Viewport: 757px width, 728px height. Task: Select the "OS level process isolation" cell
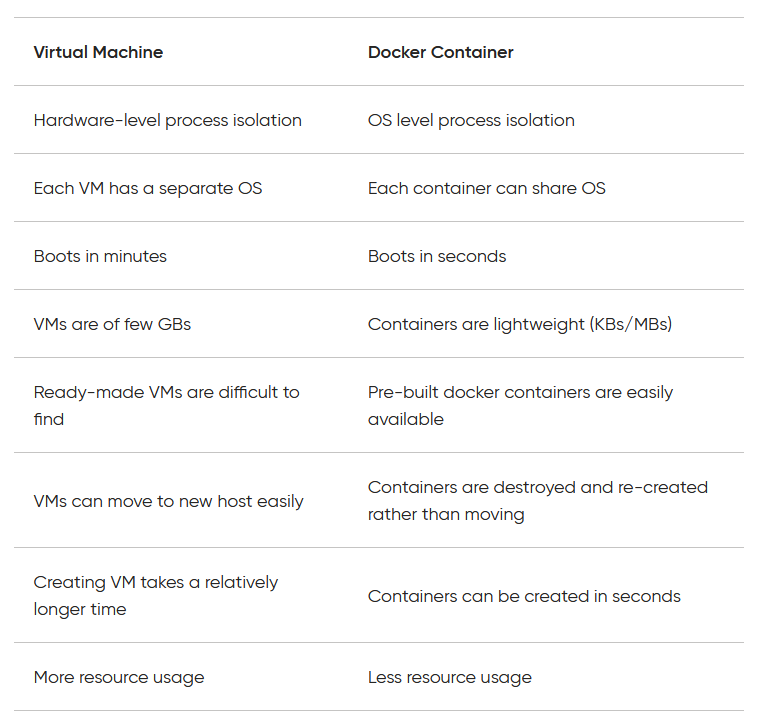[x=471, y=120]
